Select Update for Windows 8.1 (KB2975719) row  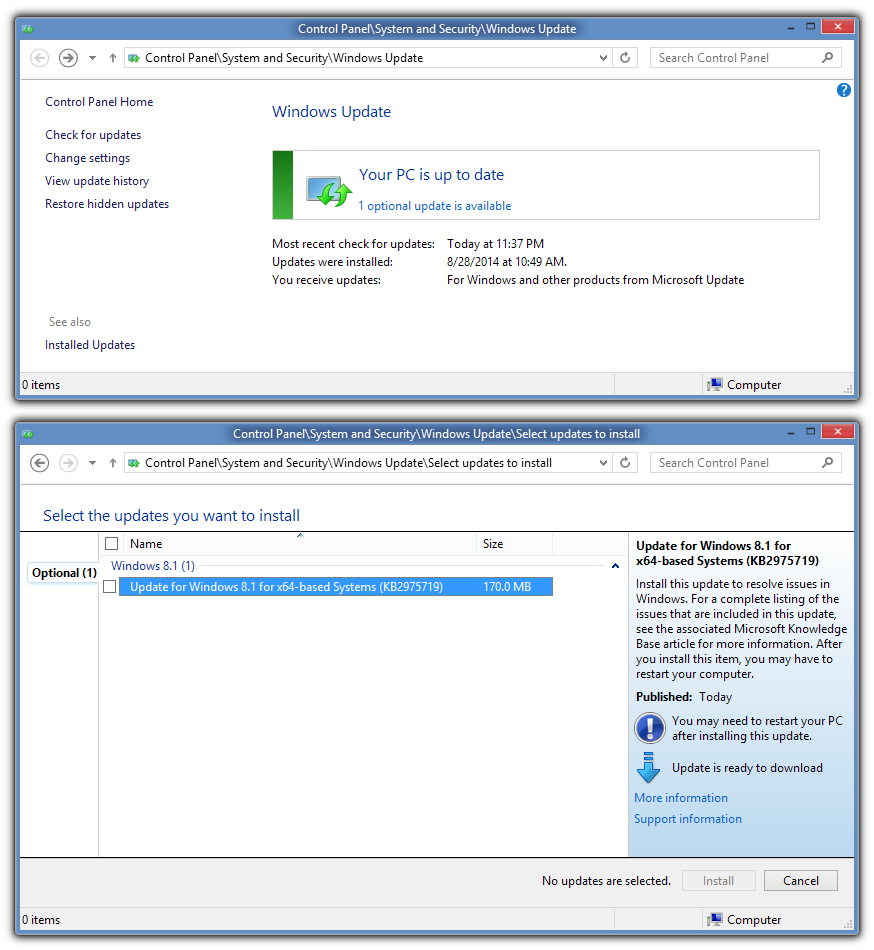pos(336,586)
